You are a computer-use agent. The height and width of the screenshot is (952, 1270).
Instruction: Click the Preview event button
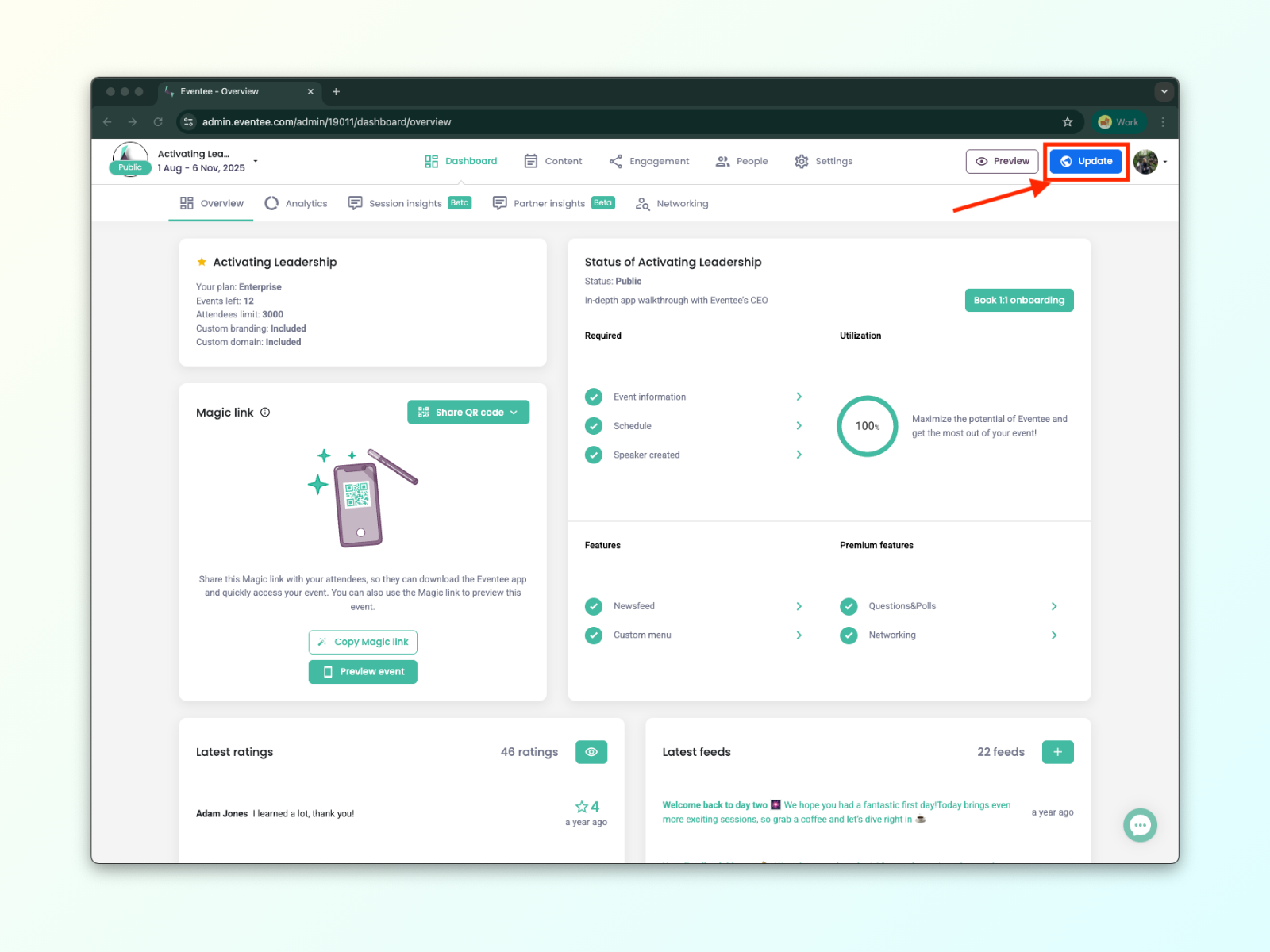pyautogui.click(x=363, y=672)
